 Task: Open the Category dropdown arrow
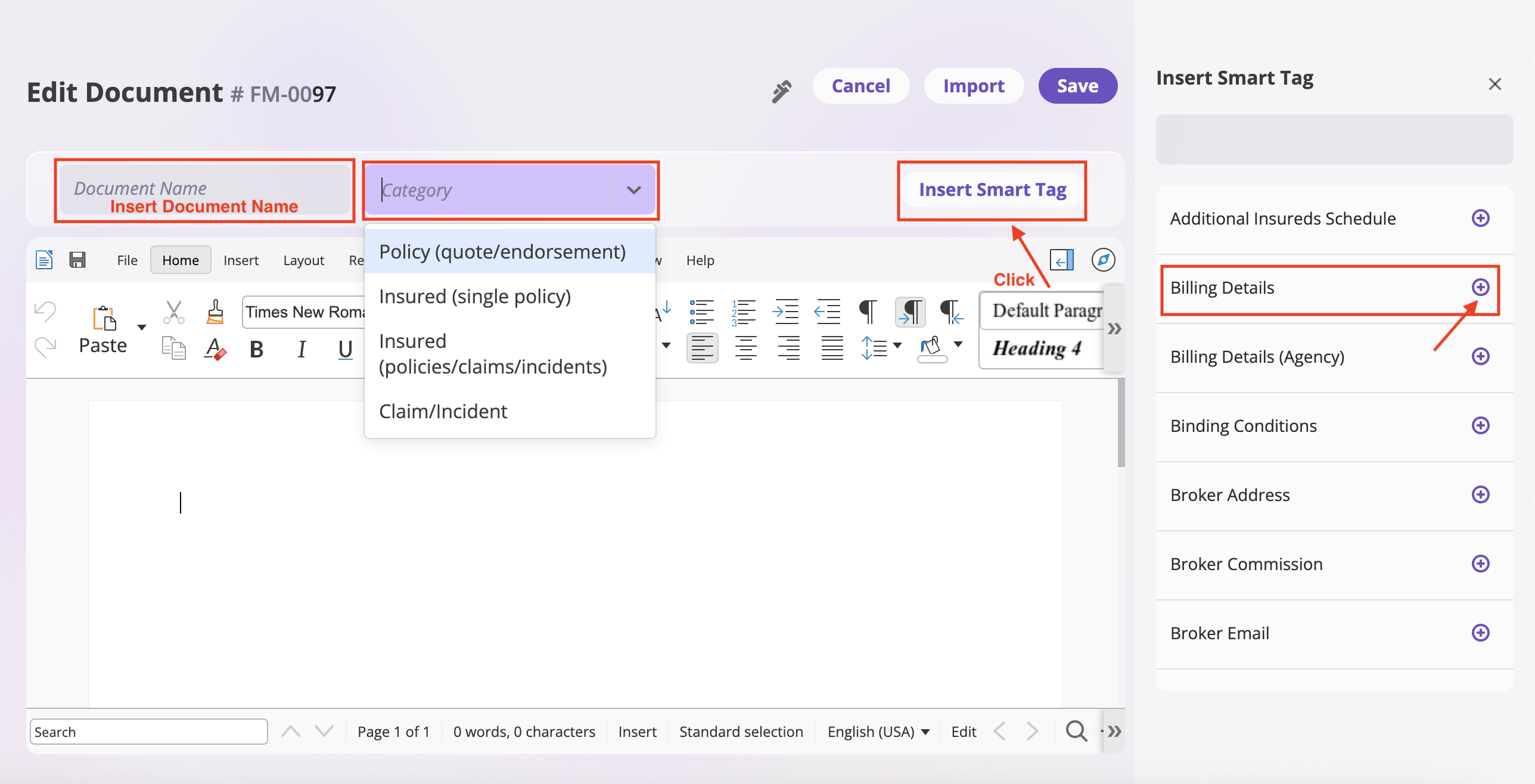pyautogui.click(x=633, y=190)
